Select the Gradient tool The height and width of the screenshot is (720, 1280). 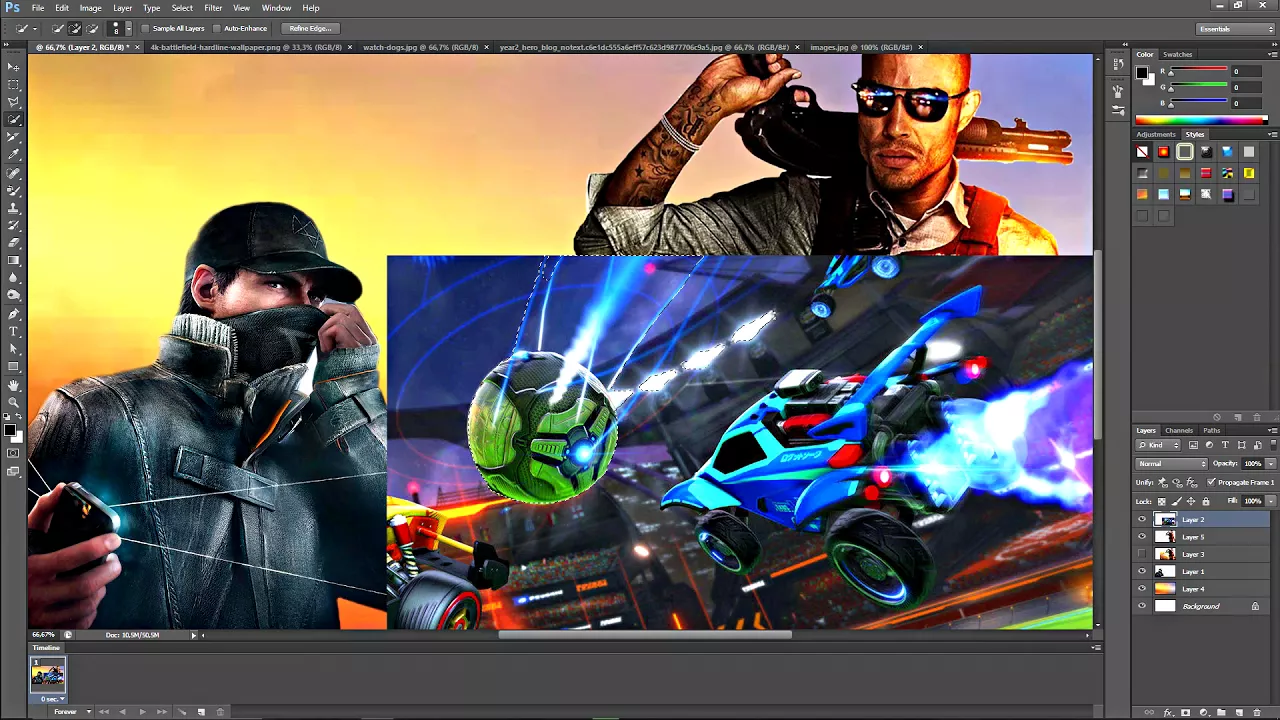pyautogui.click(x=14, y=260)
